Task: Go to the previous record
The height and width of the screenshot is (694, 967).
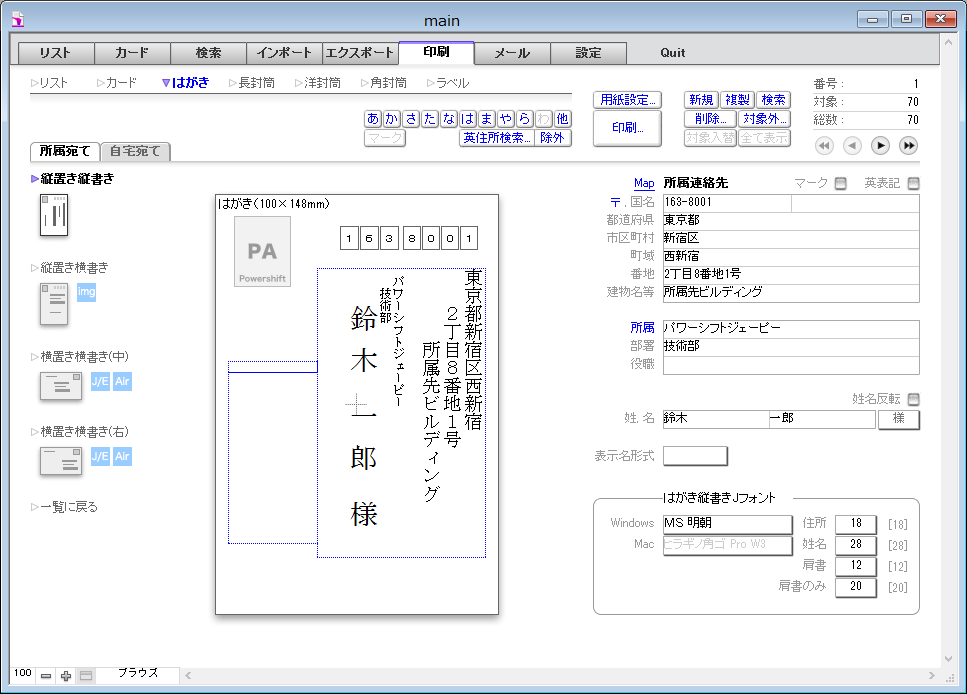Action: [x=852, y=146]
